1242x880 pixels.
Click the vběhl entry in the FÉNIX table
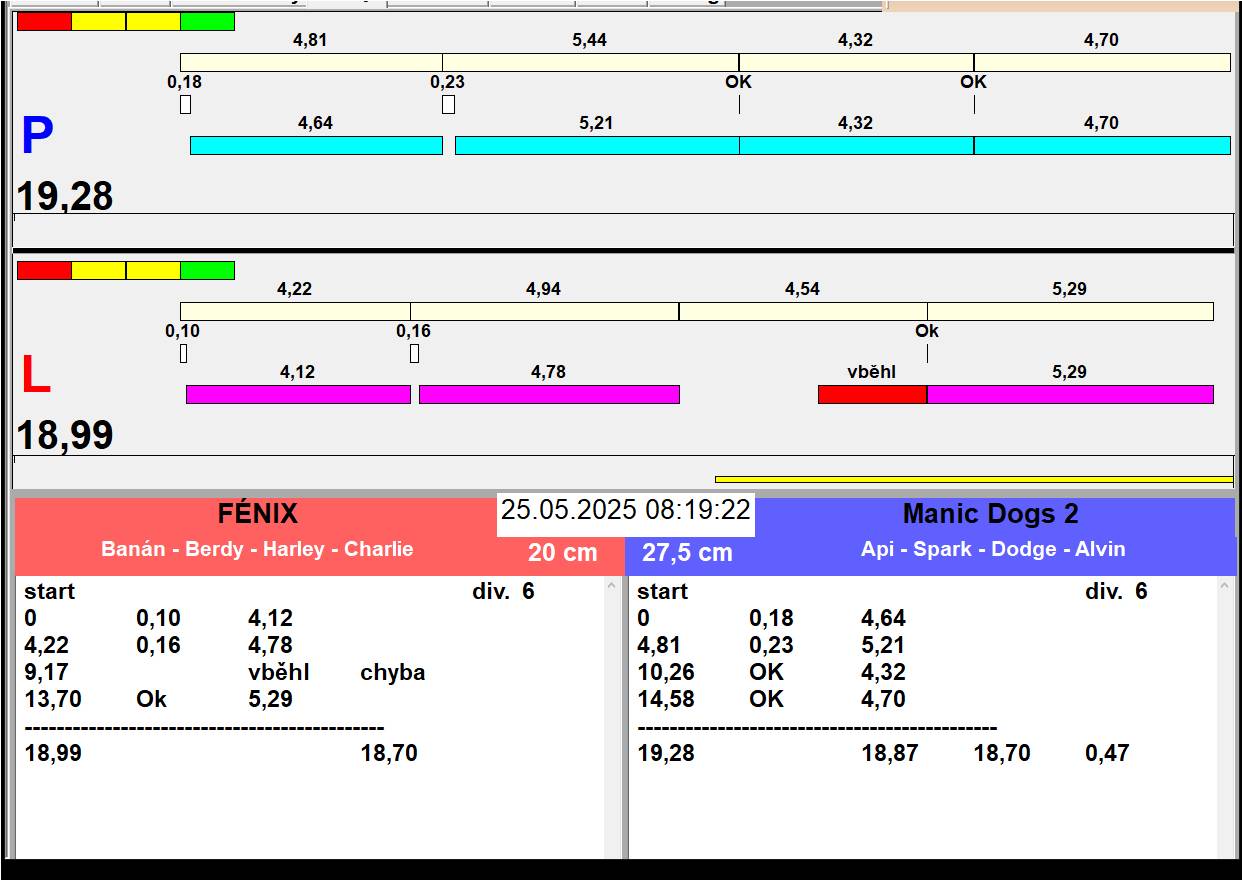(x=279, y=672)
